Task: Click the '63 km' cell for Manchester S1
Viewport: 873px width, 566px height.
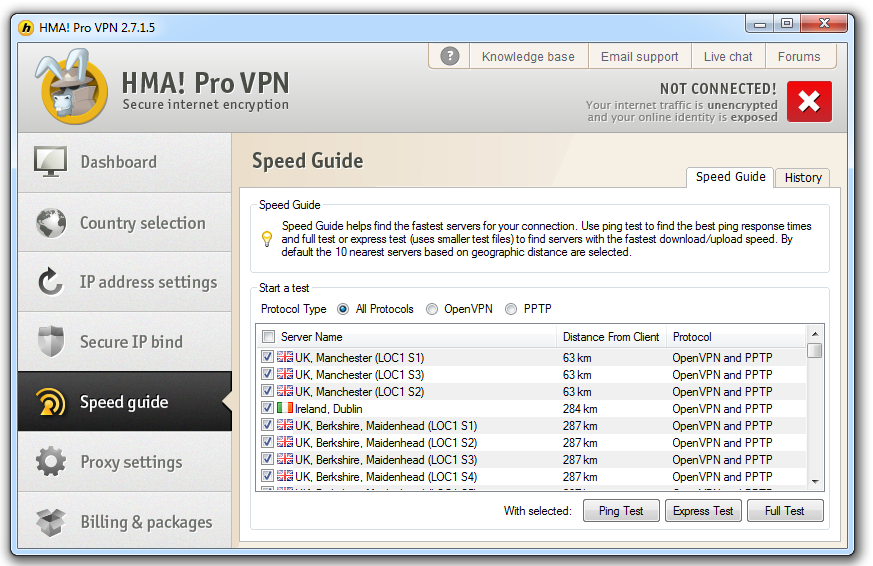Action: pyautogui.click(x=577, y=358)
